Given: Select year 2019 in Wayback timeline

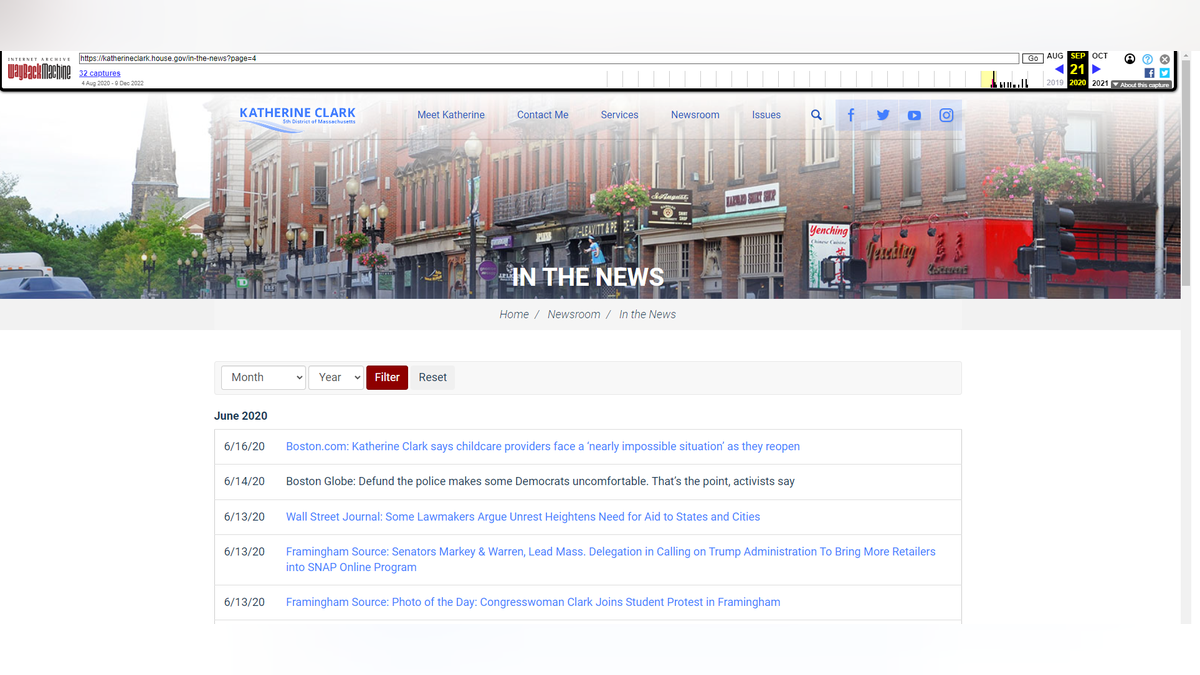Looking at the screenshot, I should coord(1055,83).
